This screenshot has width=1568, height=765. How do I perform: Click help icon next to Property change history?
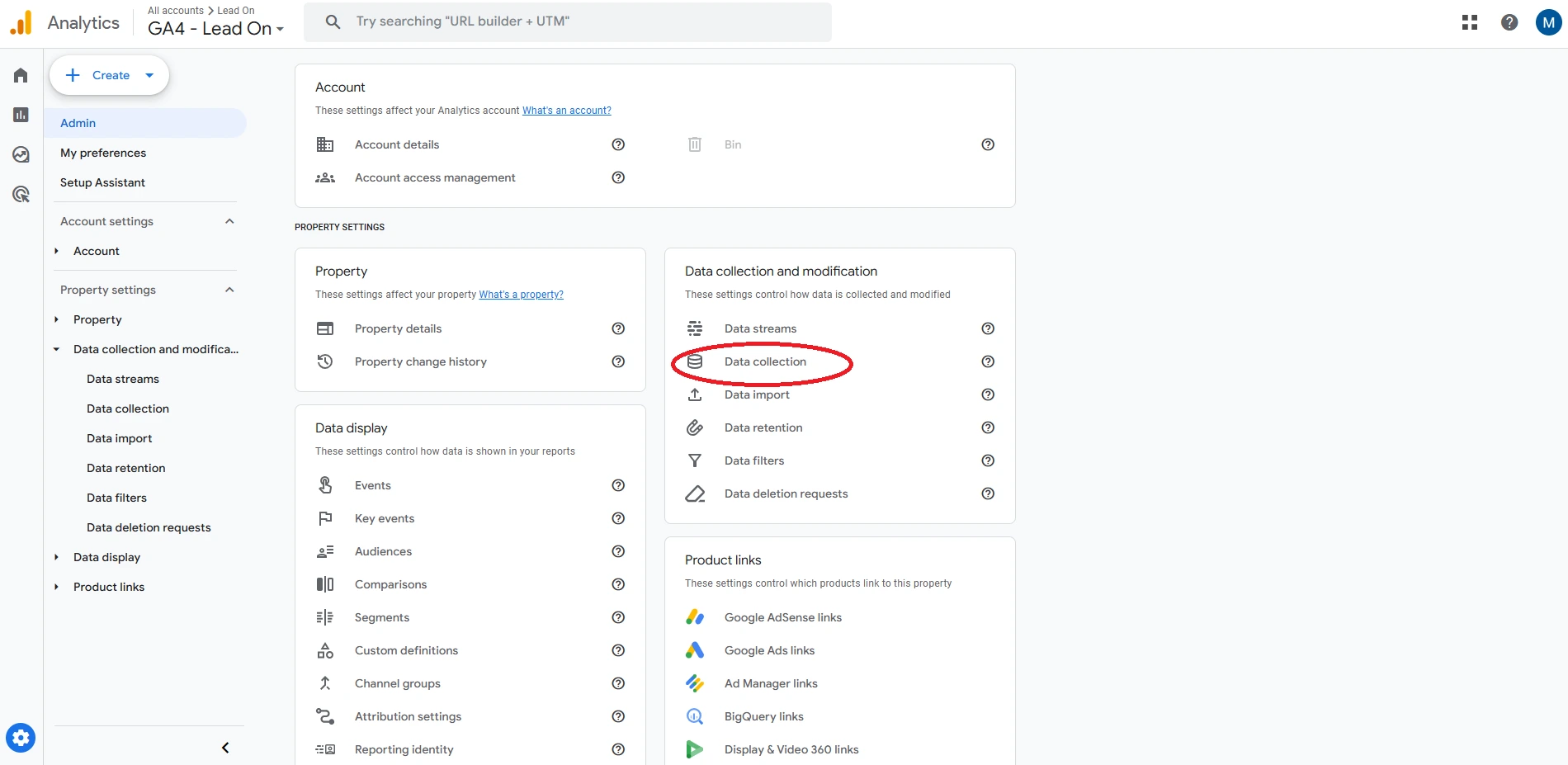pyautogui.click(x=618, y=361)
